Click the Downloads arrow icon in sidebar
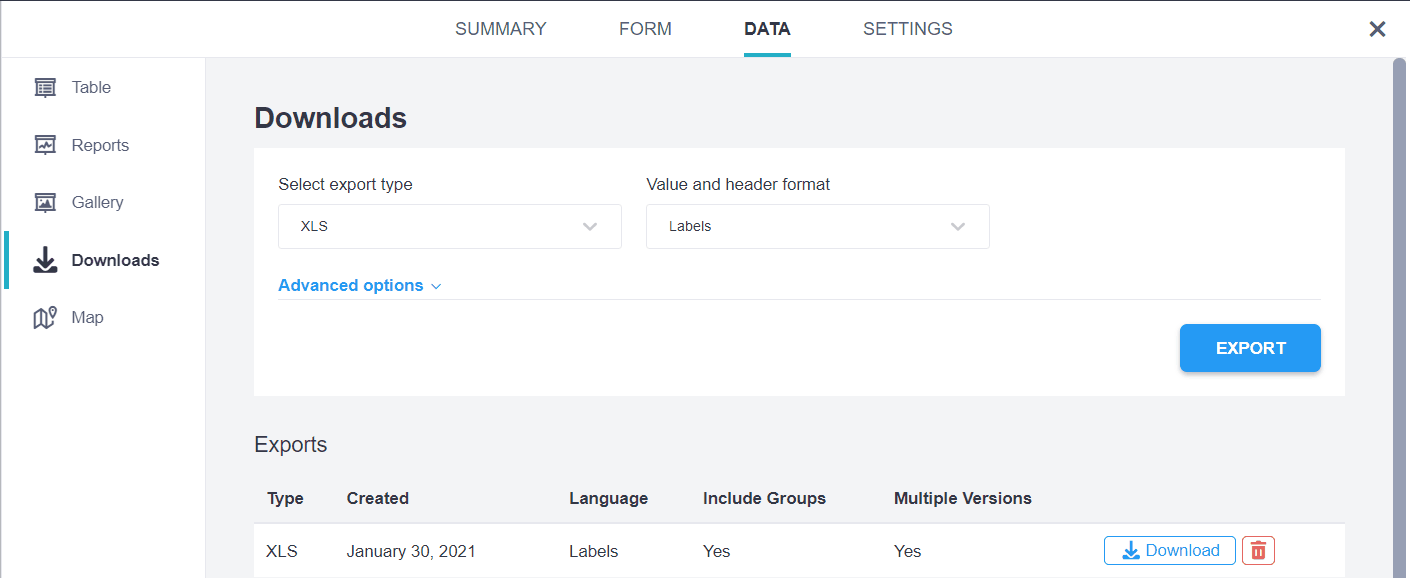The width and height of the screenshot is (1410, 578). 45,261
